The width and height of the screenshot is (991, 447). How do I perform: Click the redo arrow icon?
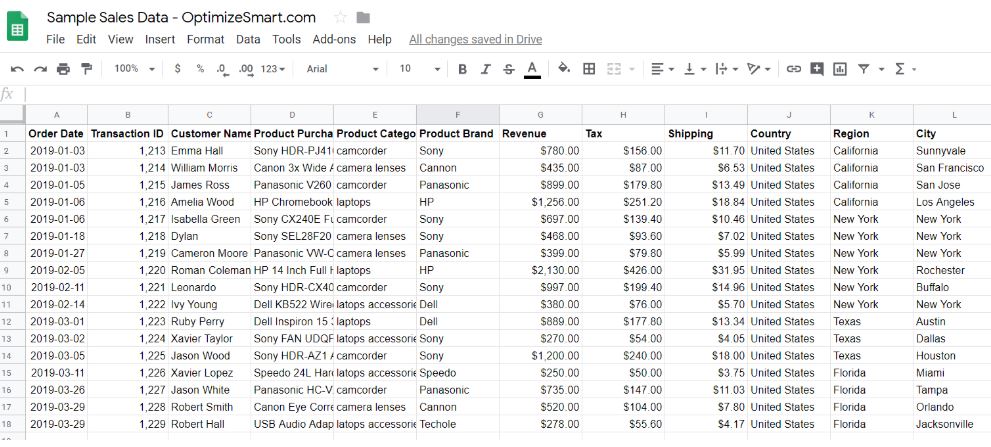pos(40,69)
